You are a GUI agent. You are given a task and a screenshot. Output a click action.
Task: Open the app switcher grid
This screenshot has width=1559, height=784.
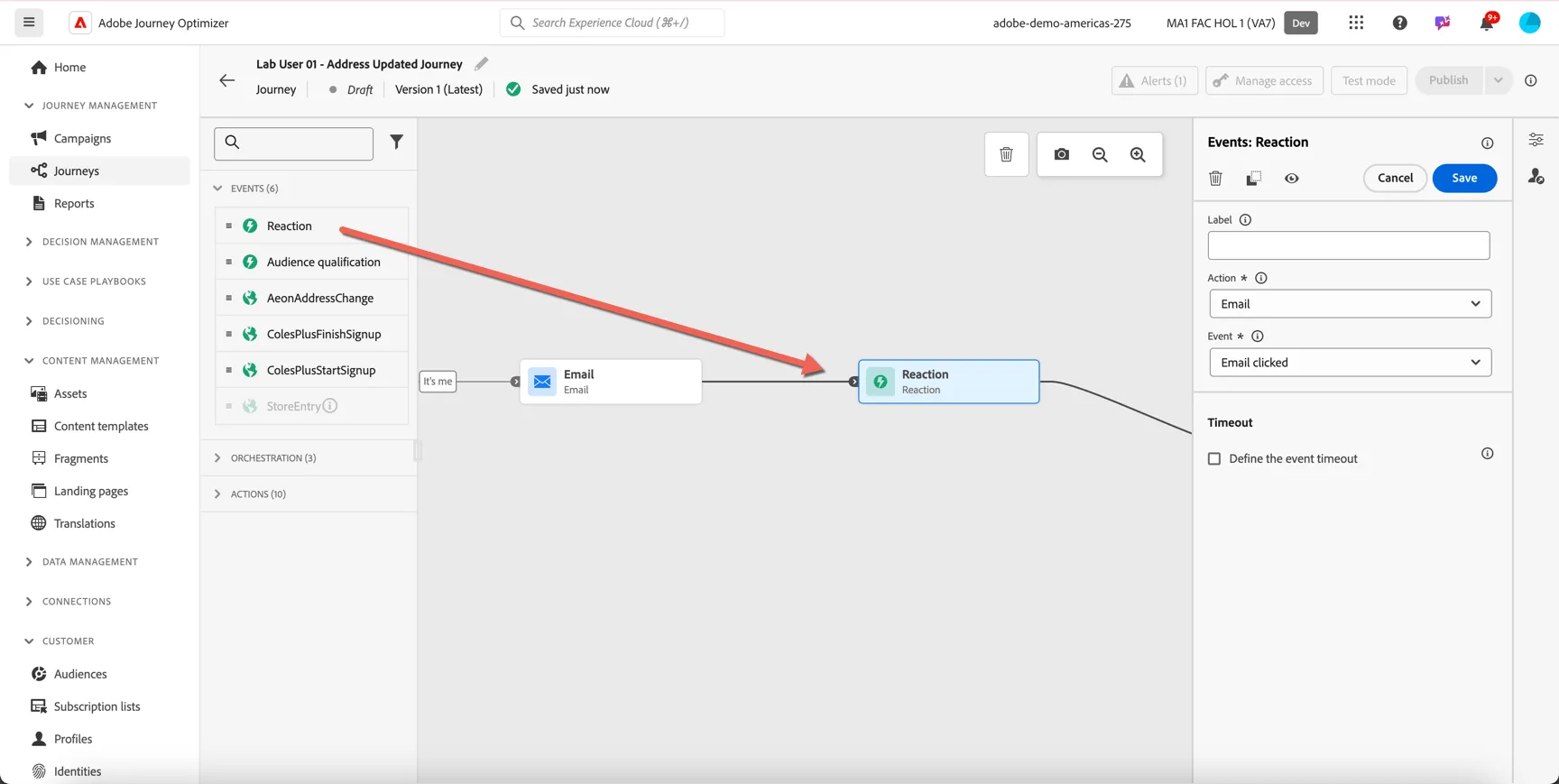pyautogui.click(x=1356, y=23)
